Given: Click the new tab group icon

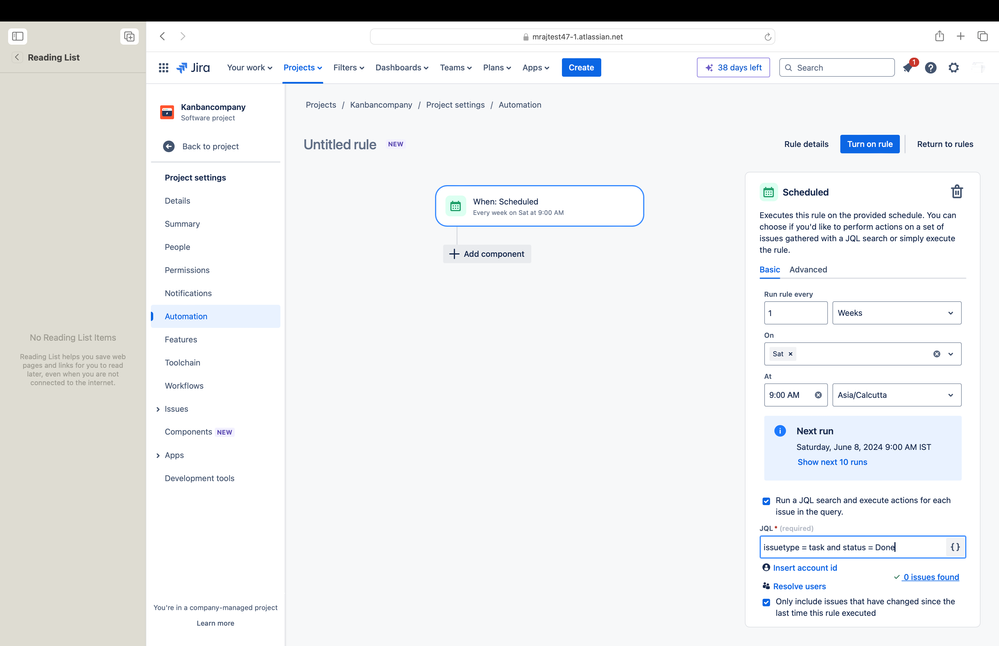Looking at the screenshot, I should coord(129,36).
